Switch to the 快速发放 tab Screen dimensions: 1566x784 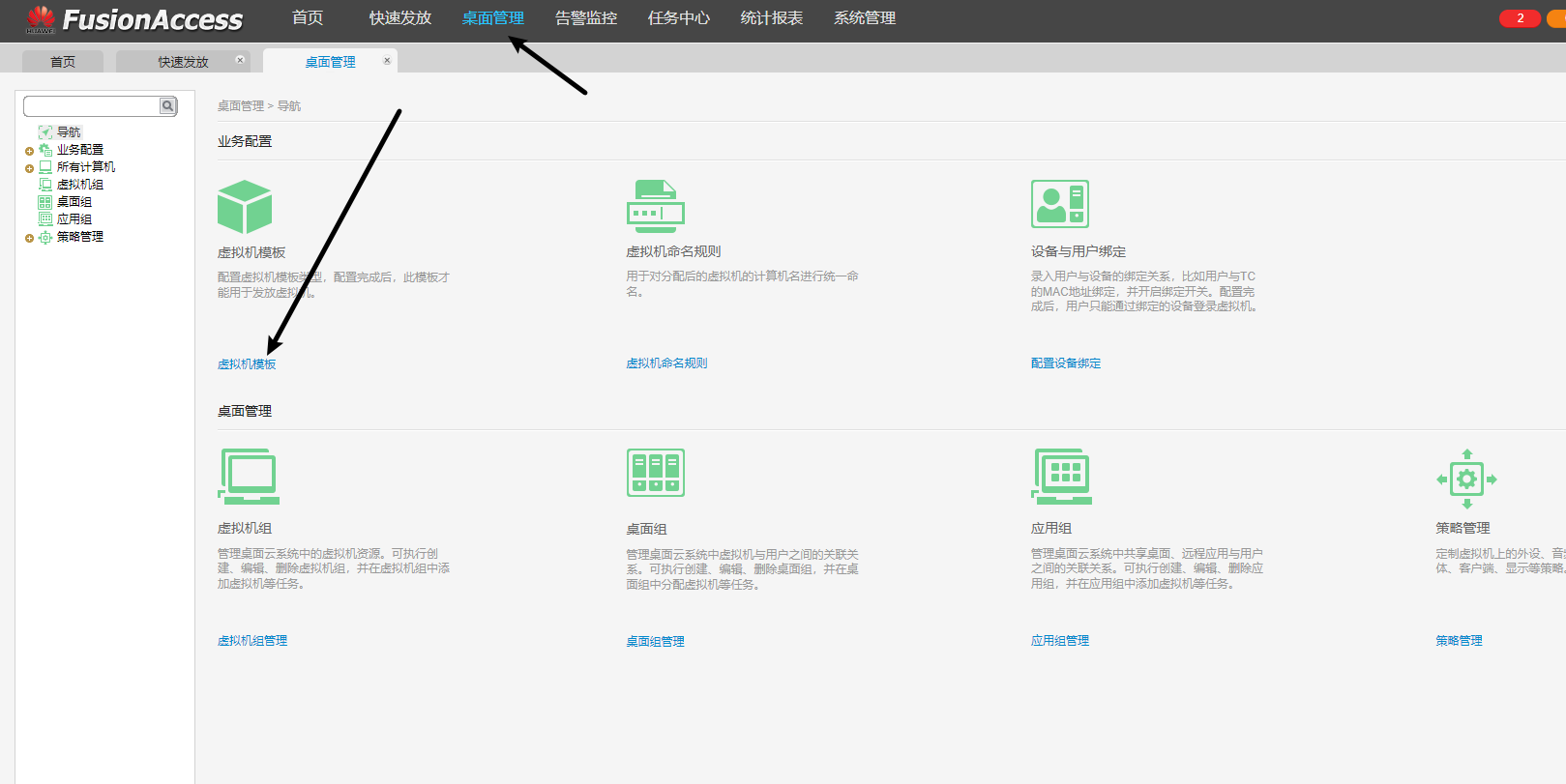[183, 62]
